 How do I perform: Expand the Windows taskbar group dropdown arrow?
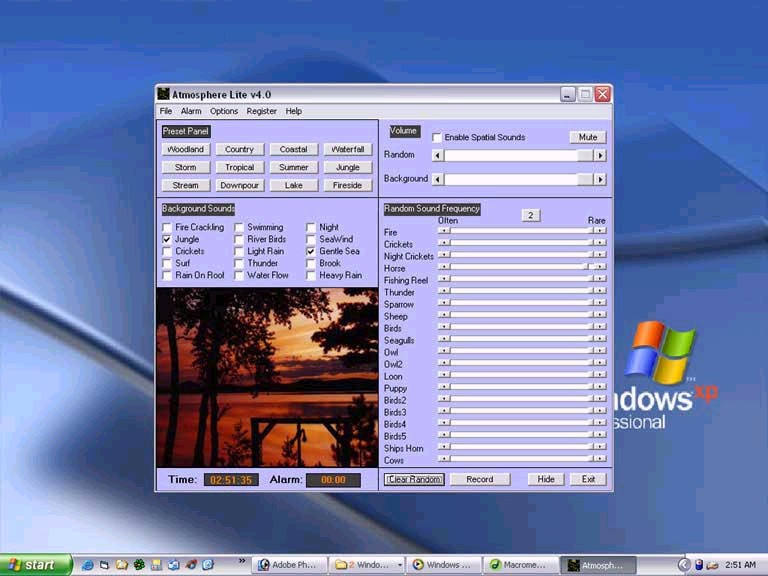tap(400, 565)
